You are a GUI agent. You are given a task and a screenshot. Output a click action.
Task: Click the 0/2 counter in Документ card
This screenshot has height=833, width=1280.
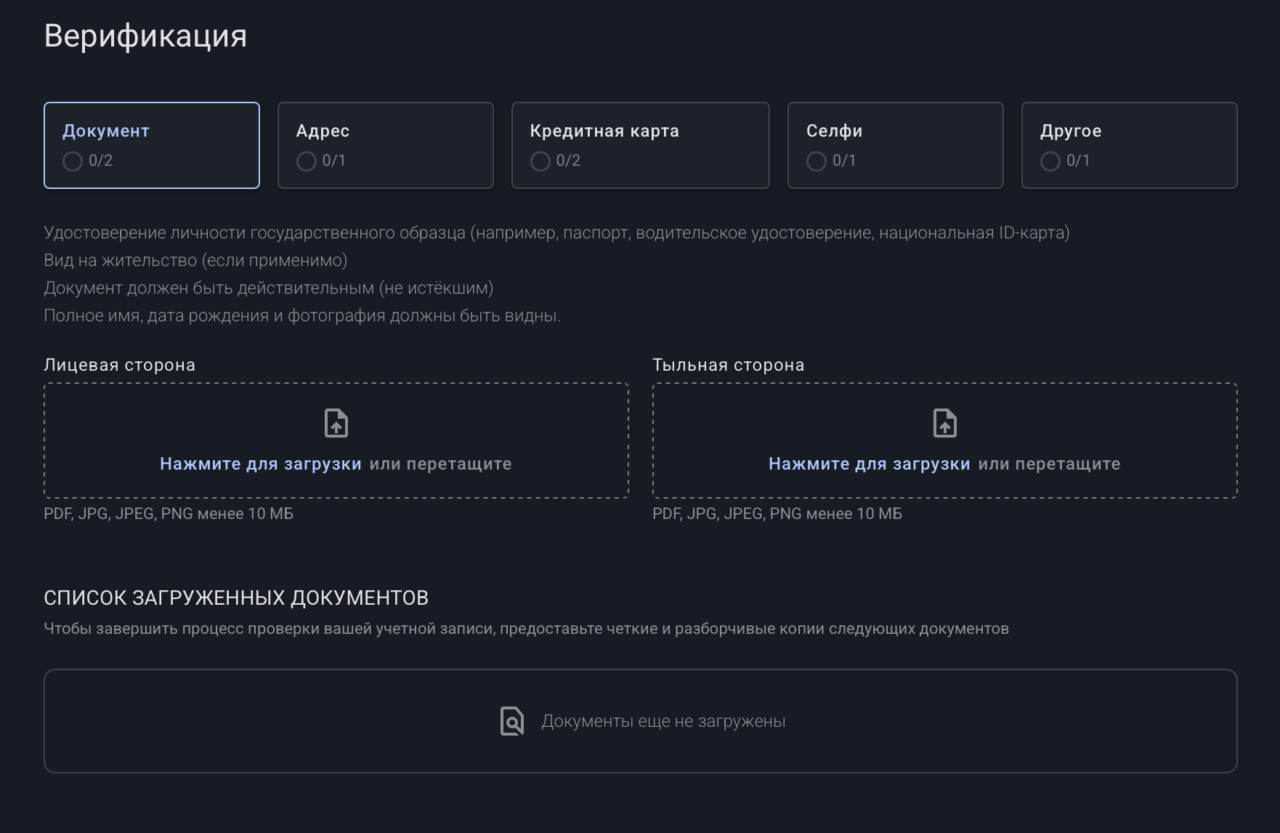[x=101, y=161]
